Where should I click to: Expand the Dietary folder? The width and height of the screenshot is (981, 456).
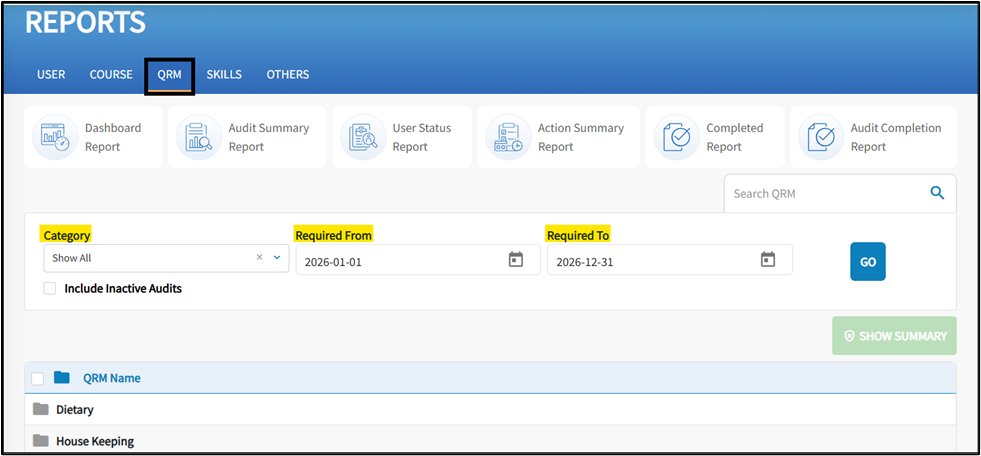coord(41,410)
